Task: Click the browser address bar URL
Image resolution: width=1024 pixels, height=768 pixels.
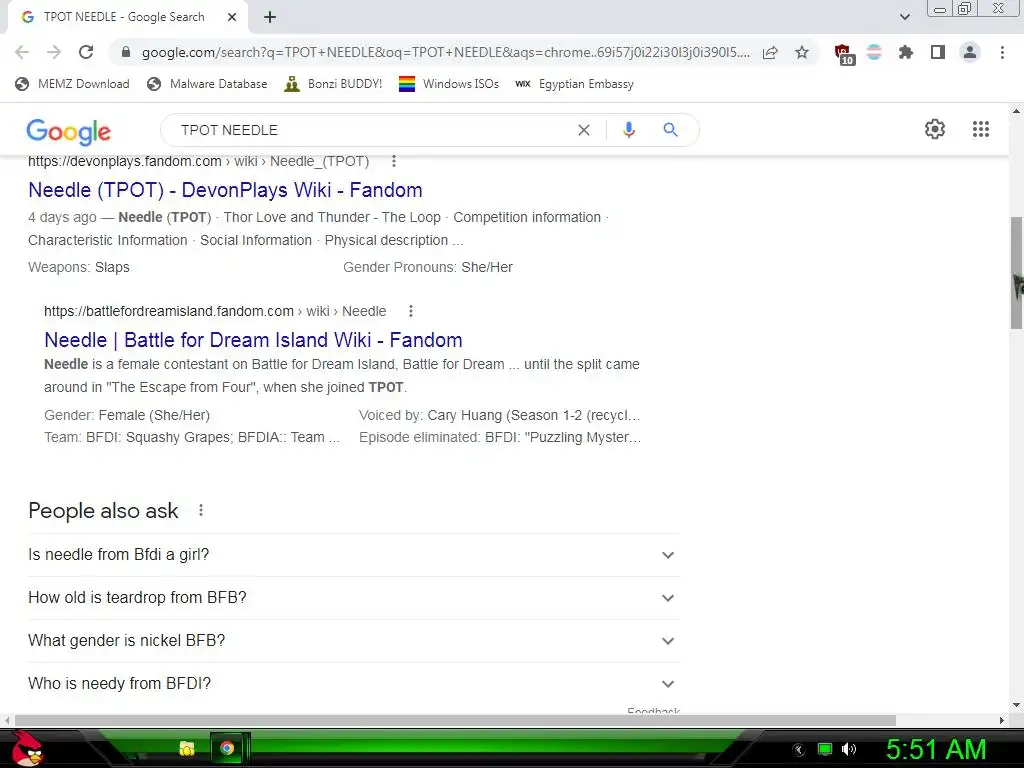Action: pos(445,52)
